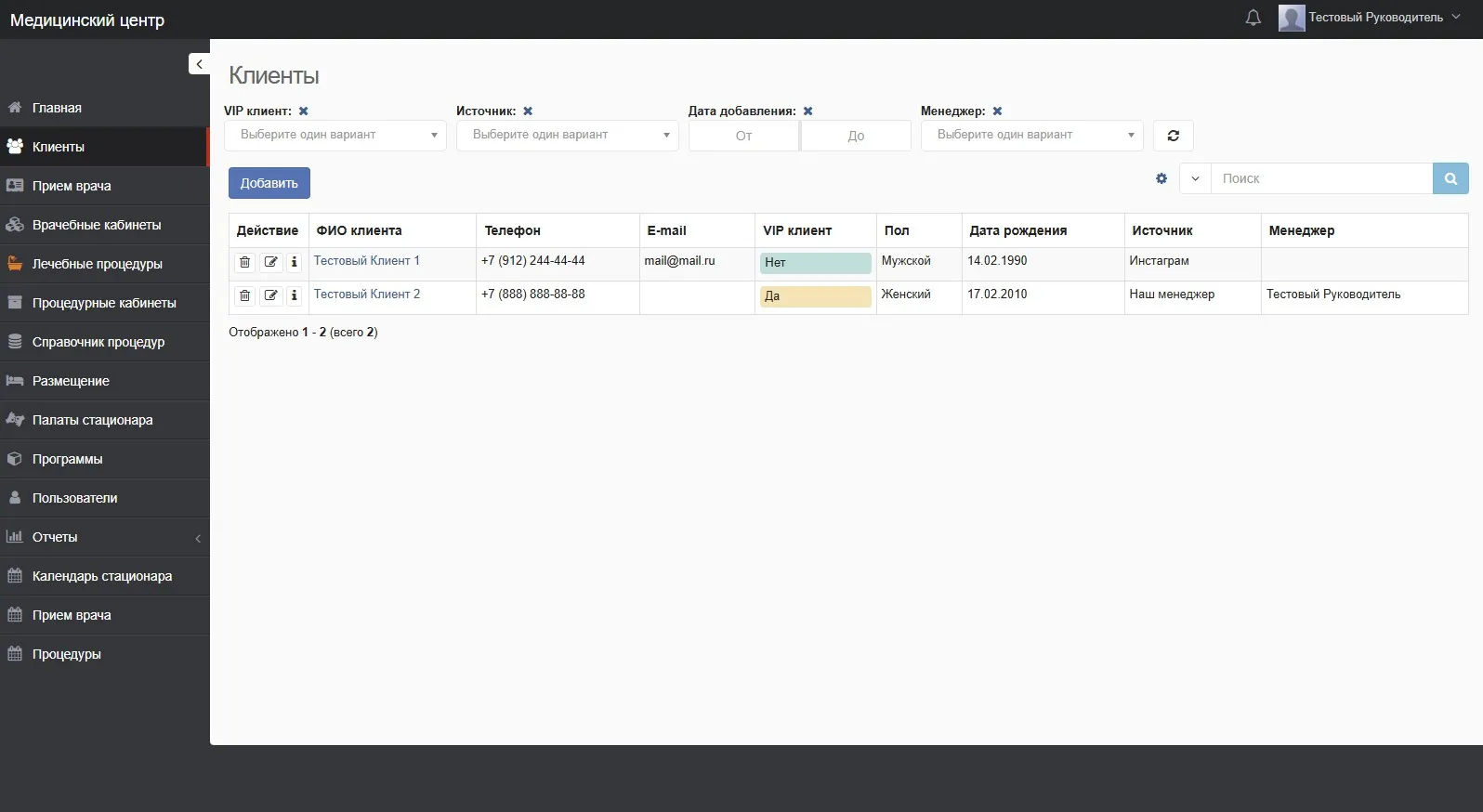Open the Менеджер selection dropdown
Viewport: 1483px width, 812px height.
pos(1031,136)
